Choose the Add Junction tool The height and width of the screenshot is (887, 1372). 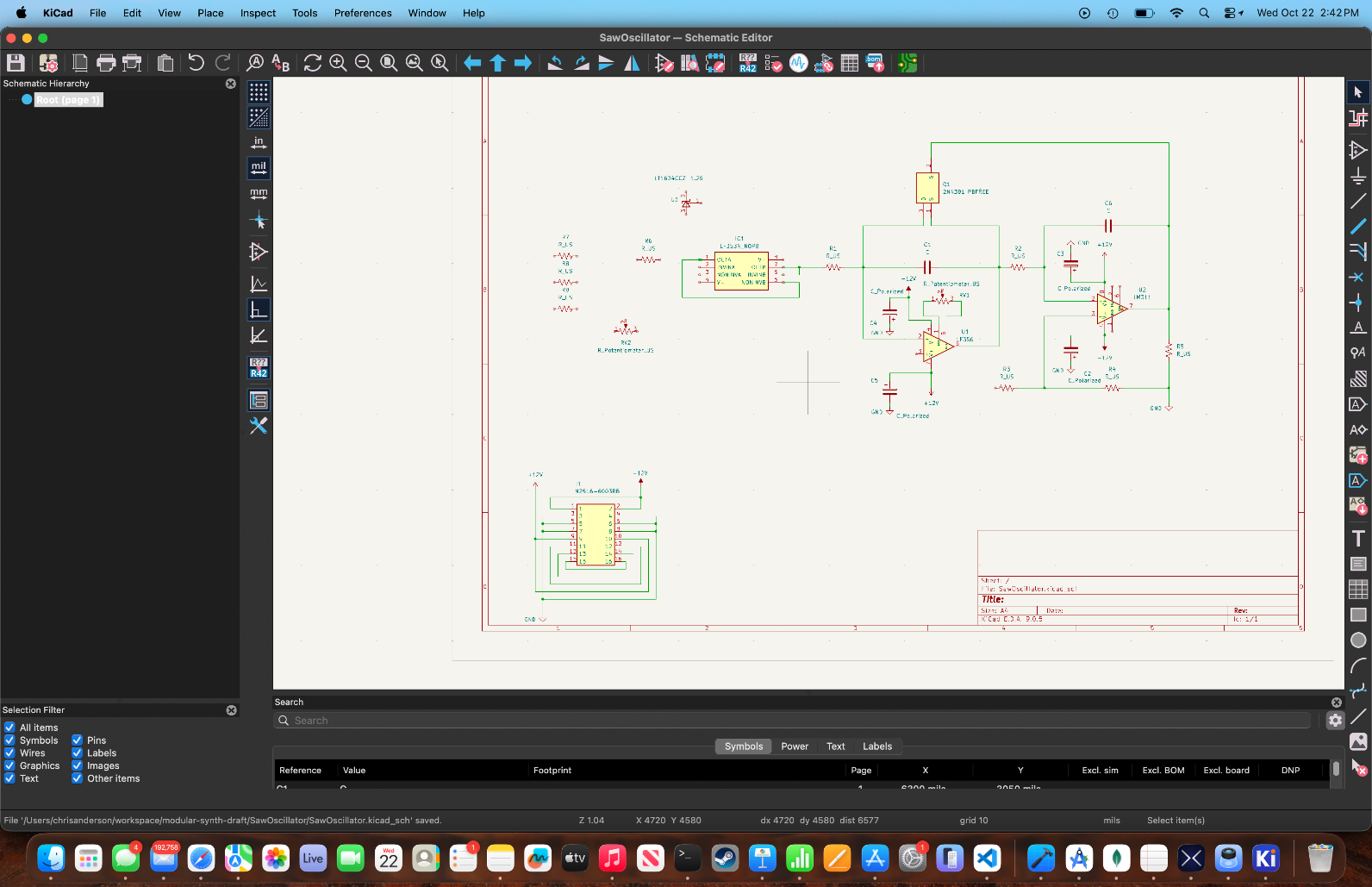1358,303
